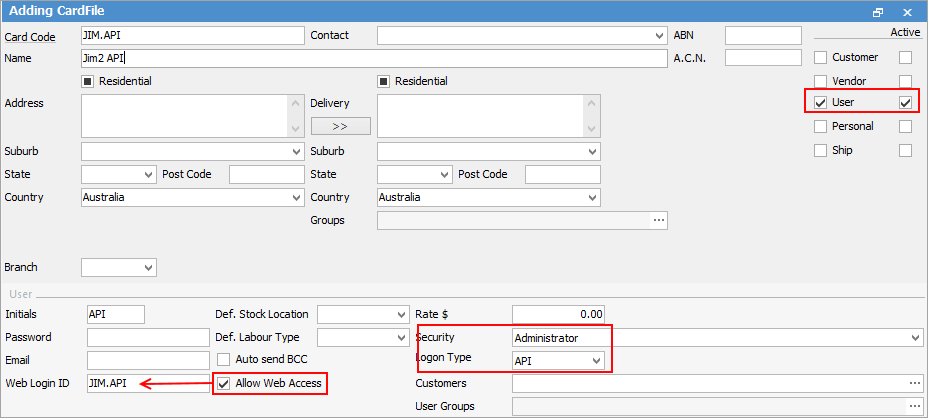Open the Security level dropdown
The image size is (928, 418).
[915, 338]
